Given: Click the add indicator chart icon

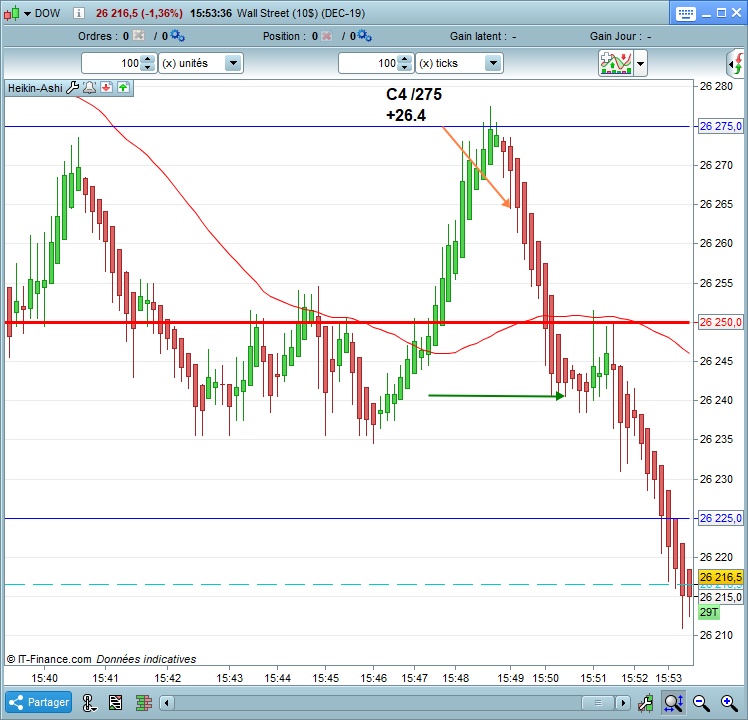Looking at the screenshot, I should click(x=616, y=63).
